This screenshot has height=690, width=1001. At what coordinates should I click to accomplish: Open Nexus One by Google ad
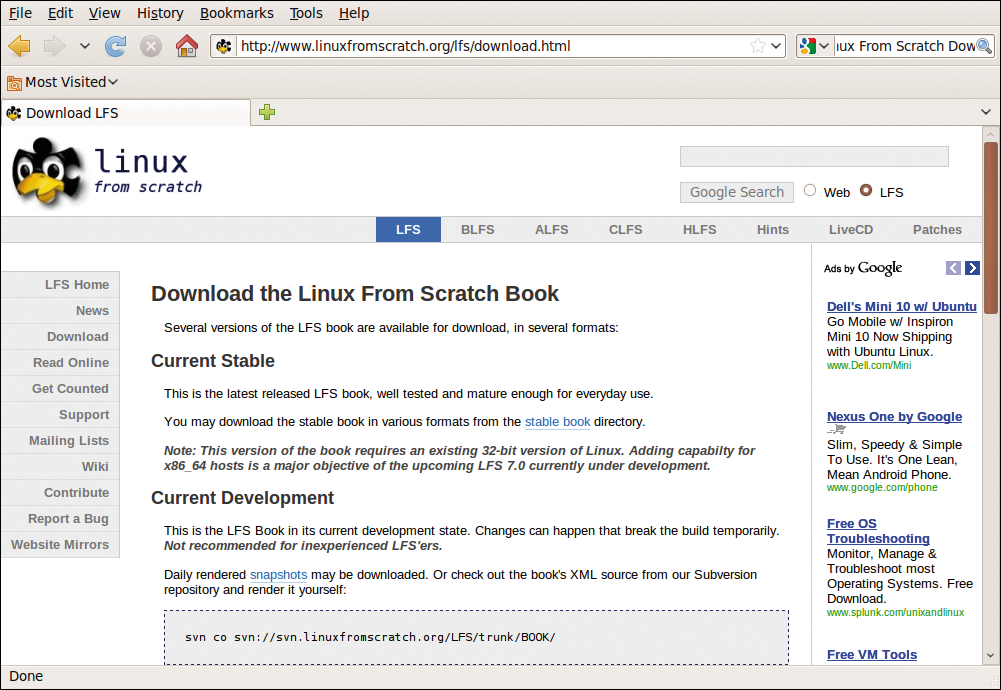[894, 417]
